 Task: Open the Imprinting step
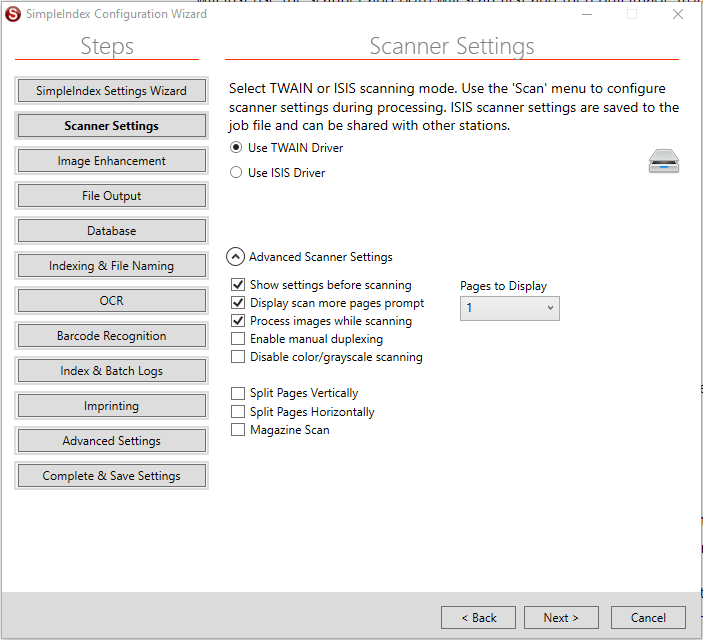(x=112, y=405)
